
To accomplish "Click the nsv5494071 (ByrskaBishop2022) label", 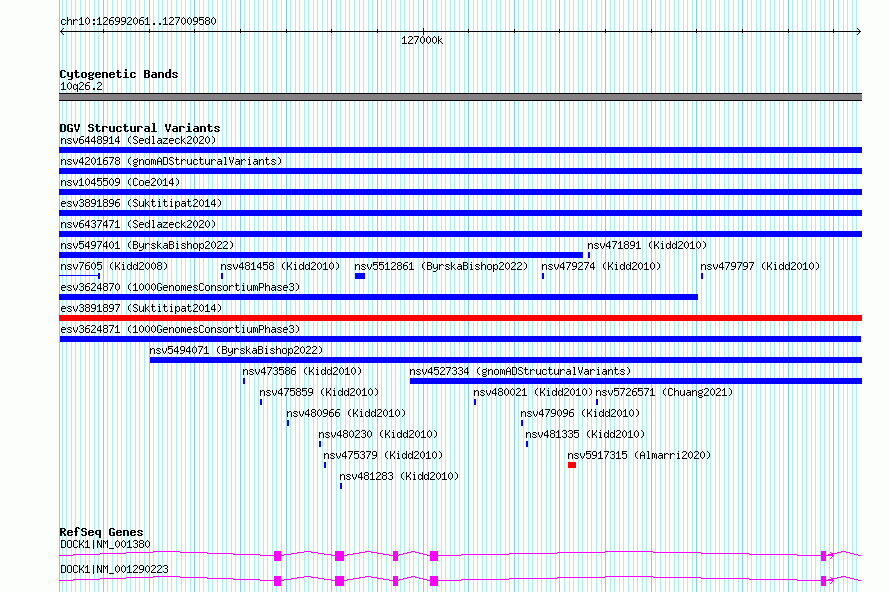I will (x=236, y=350).
